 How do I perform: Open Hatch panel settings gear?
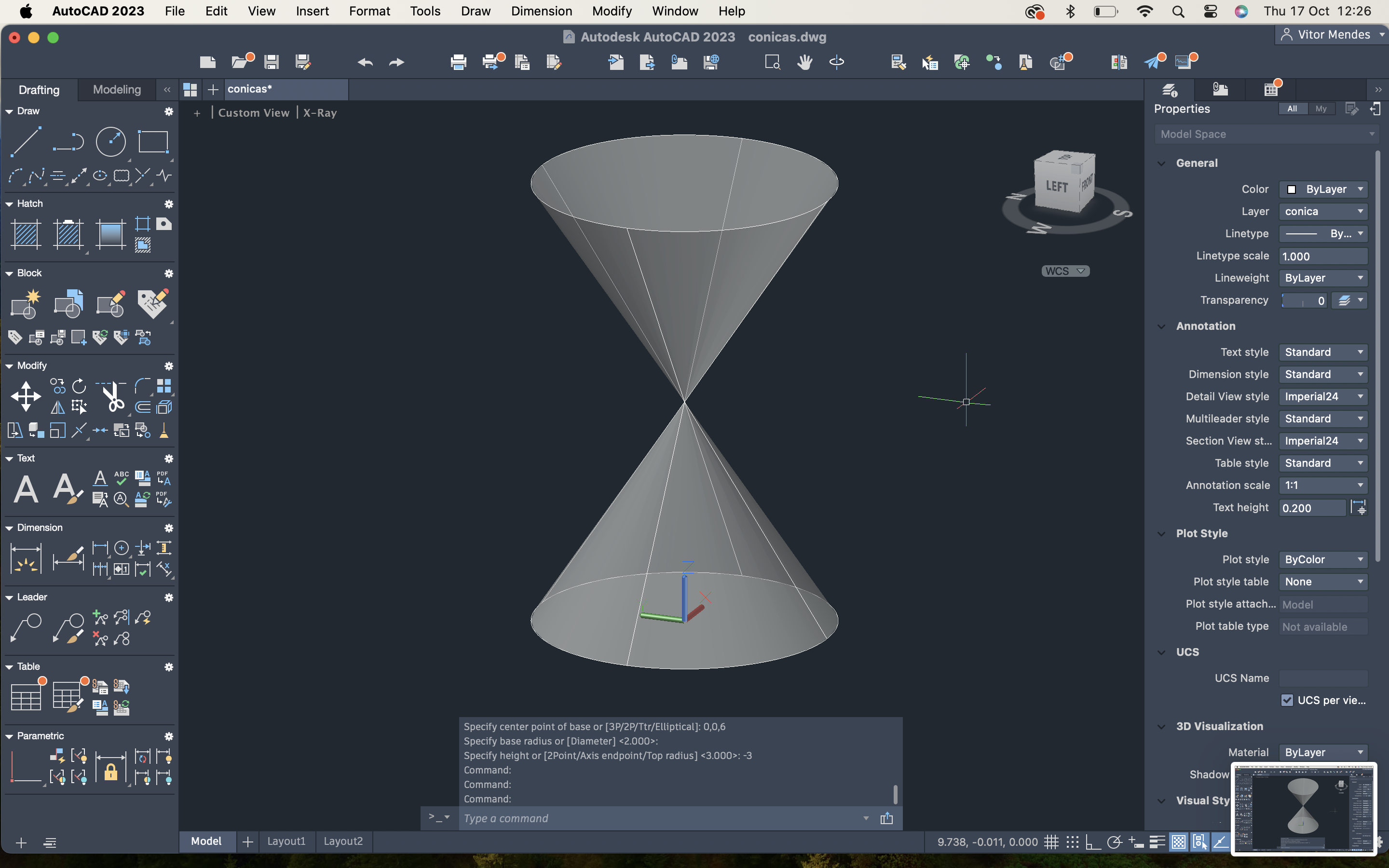(x=169, y=204)
